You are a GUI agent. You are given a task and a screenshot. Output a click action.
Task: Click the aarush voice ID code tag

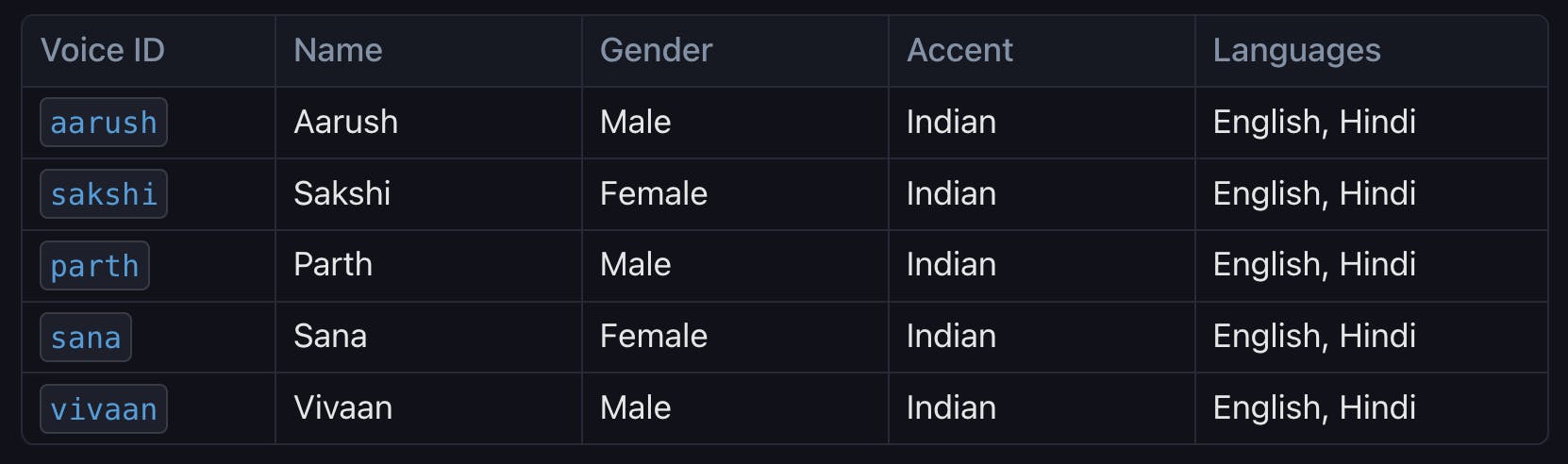click(x=104, y=123)
